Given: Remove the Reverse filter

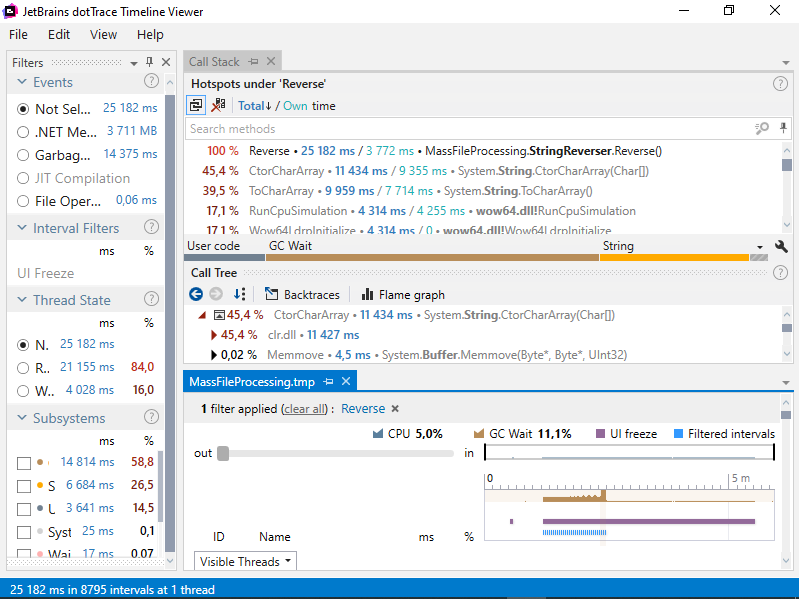Looking at the screenshot, I should (x=395, y=409).
